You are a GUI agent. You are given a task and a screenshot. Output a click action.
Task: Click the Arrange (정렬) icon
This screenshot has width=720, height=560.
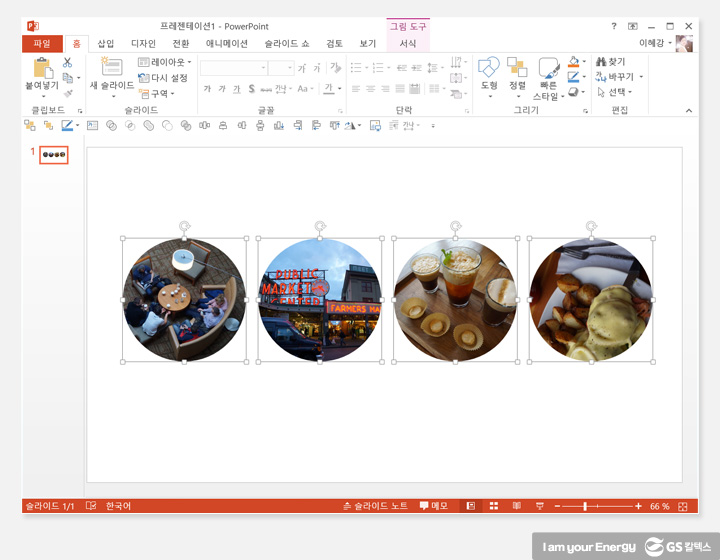click(517, 68)
